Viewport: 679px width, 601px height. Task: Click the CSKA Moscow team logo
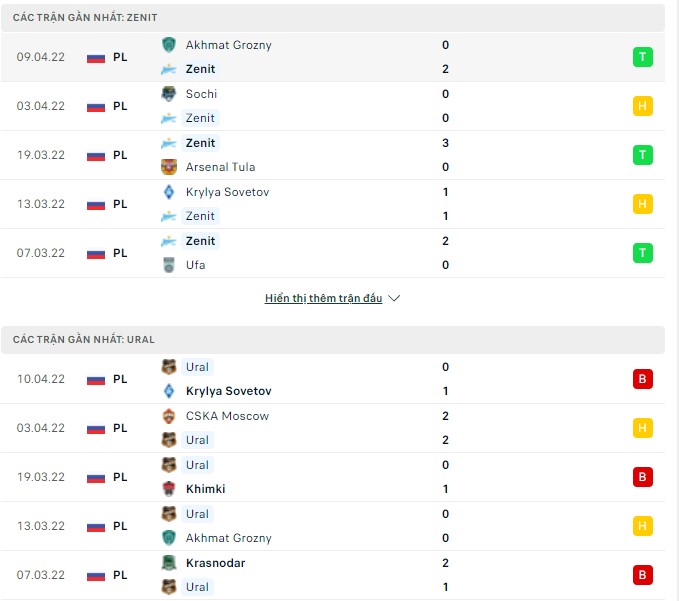point(169,416)
